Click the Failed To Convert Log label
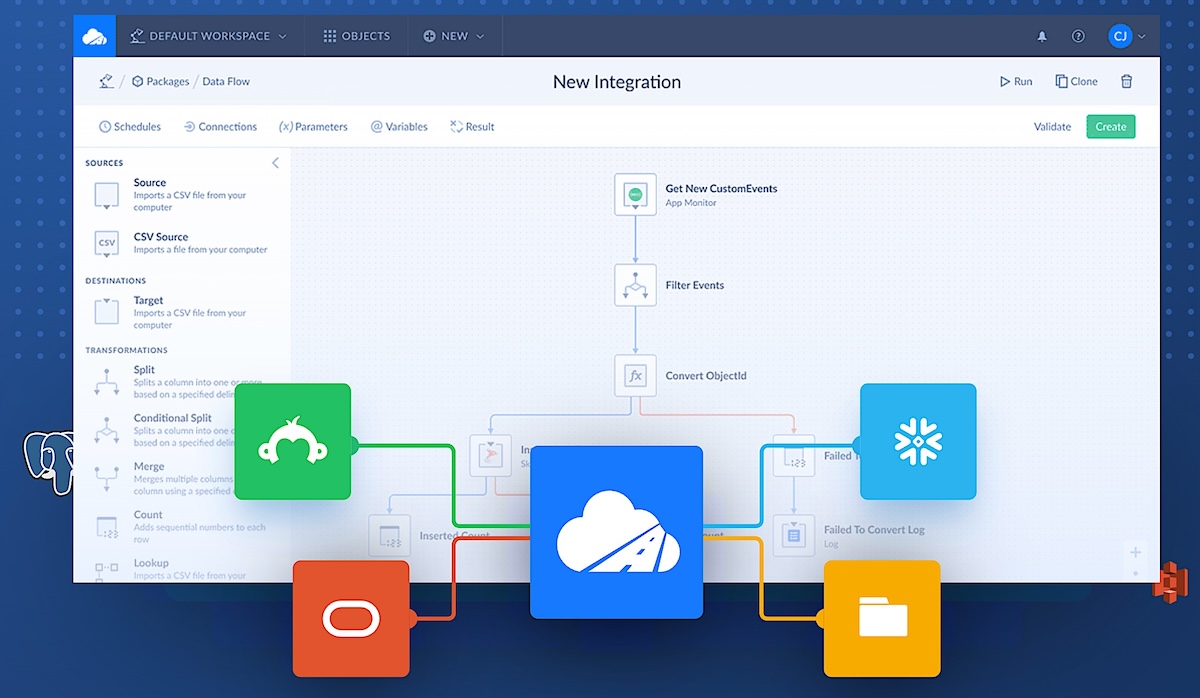The width and height of the screenshot is (1200, 698). [874, 530]
